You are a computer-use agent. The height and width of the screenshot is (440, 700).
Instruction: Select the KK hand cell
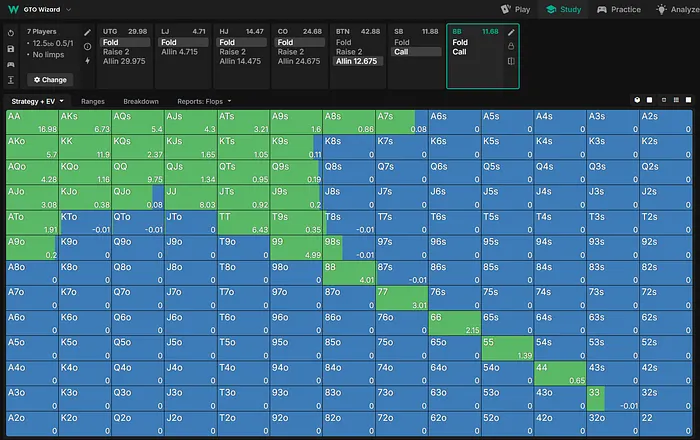(x=85, y=147)
